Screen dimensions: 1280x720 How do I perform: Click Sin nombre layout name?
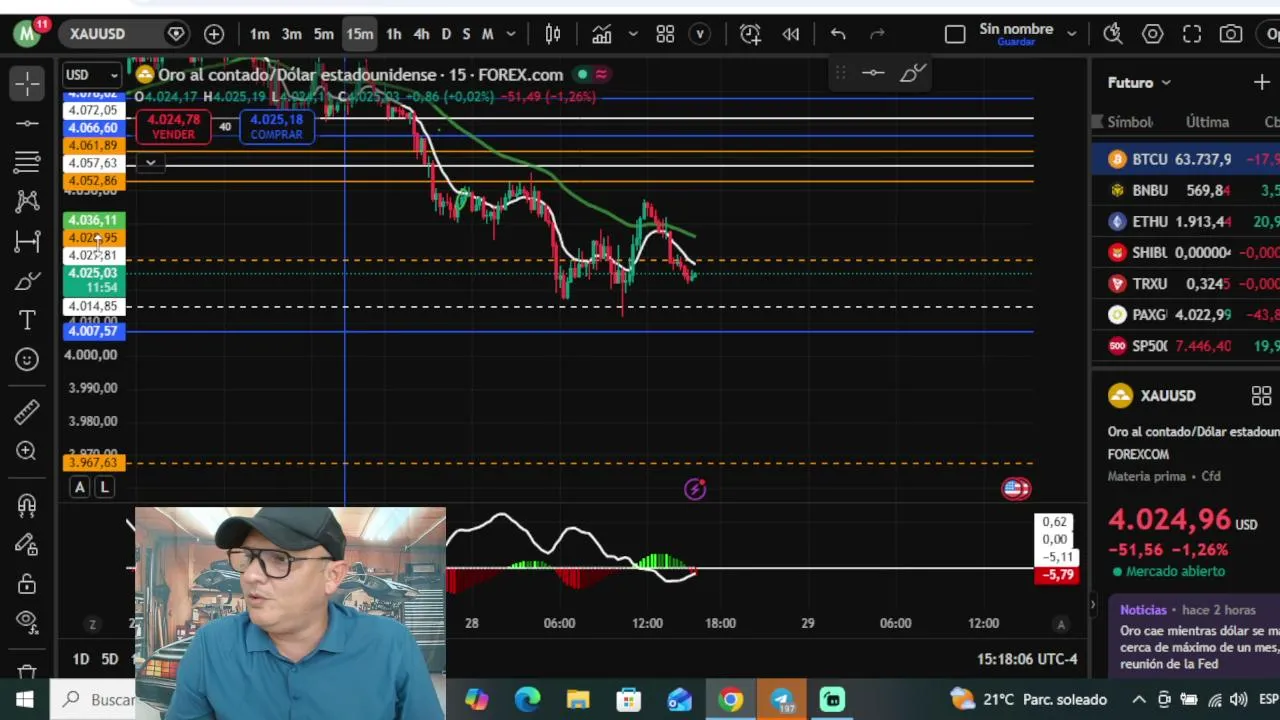pos(1016,30)
